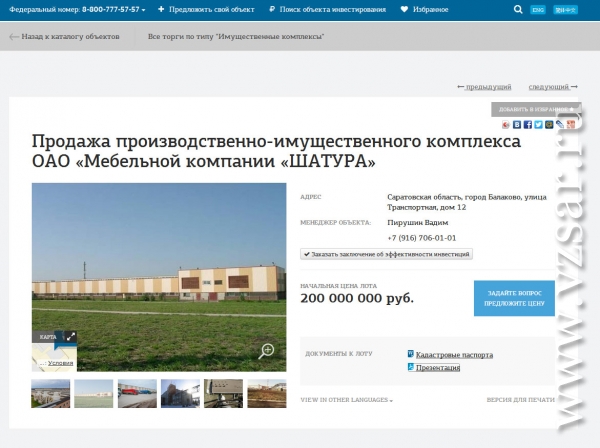
Task: Open Кадастровые паспорта document link
Action: point(454,355)
